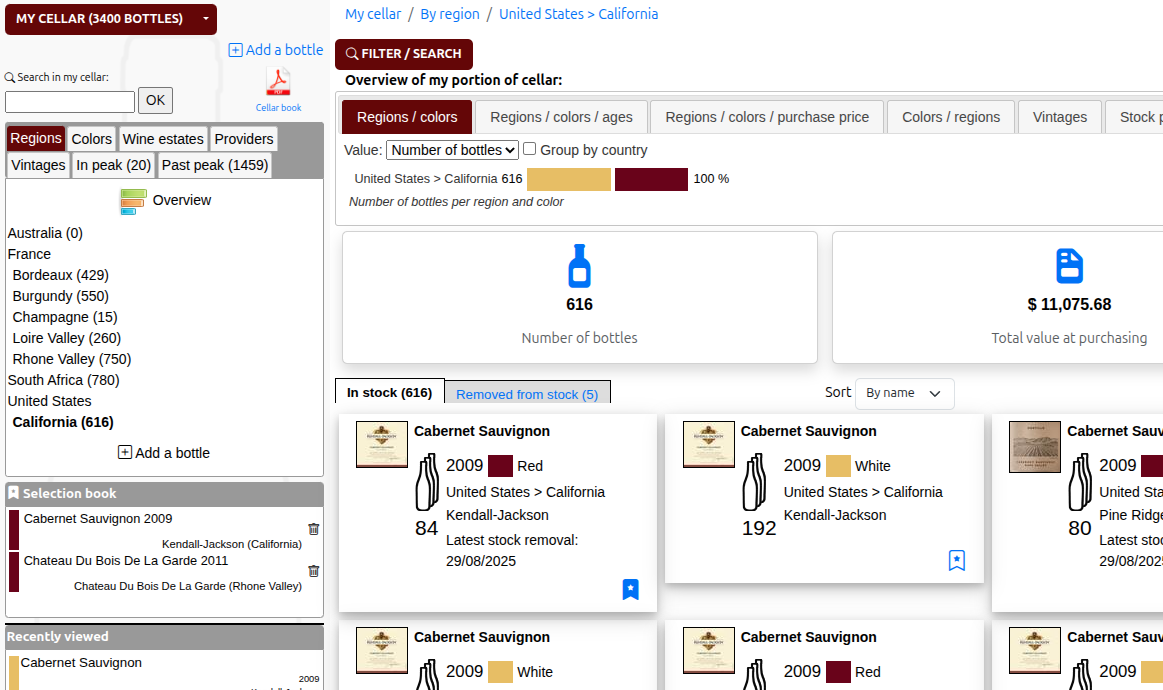Open the Cellar book PDF icon
Screen dimensions: 1163x690
(x=278, y=82)
